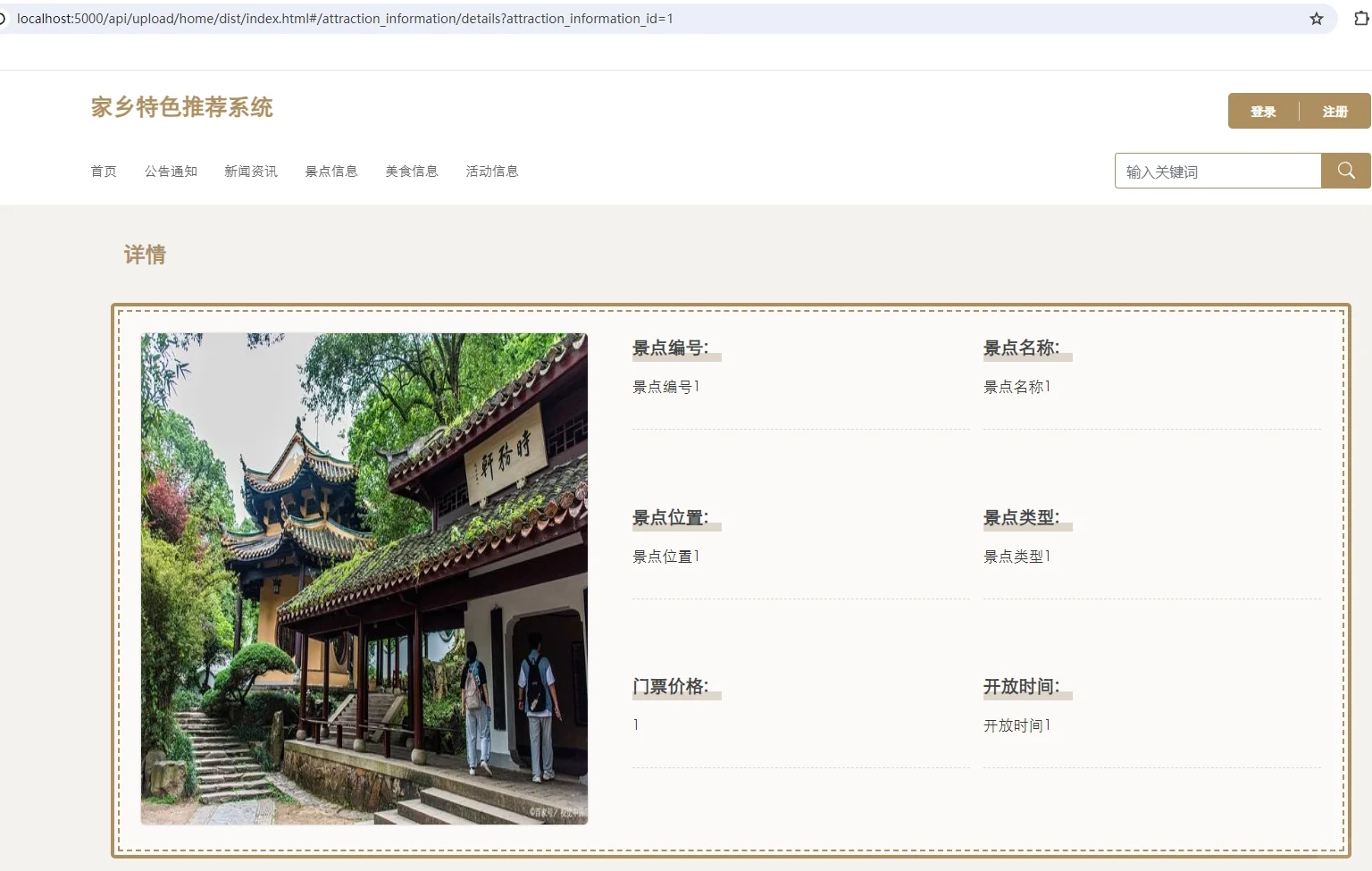The width and height of the screenshot is (1372, 871).
Task: Bookmark this page via the star icon
Action: click(1316, 18)
